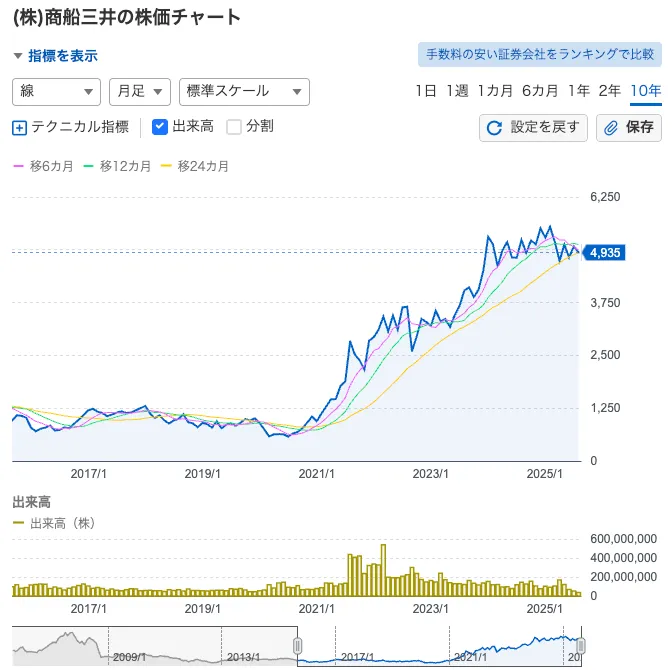Expand the 指標を表示 disclosure triangle
Image resolution: width=672 pixels, height=670 pixels.
click(x=18, y=56)
